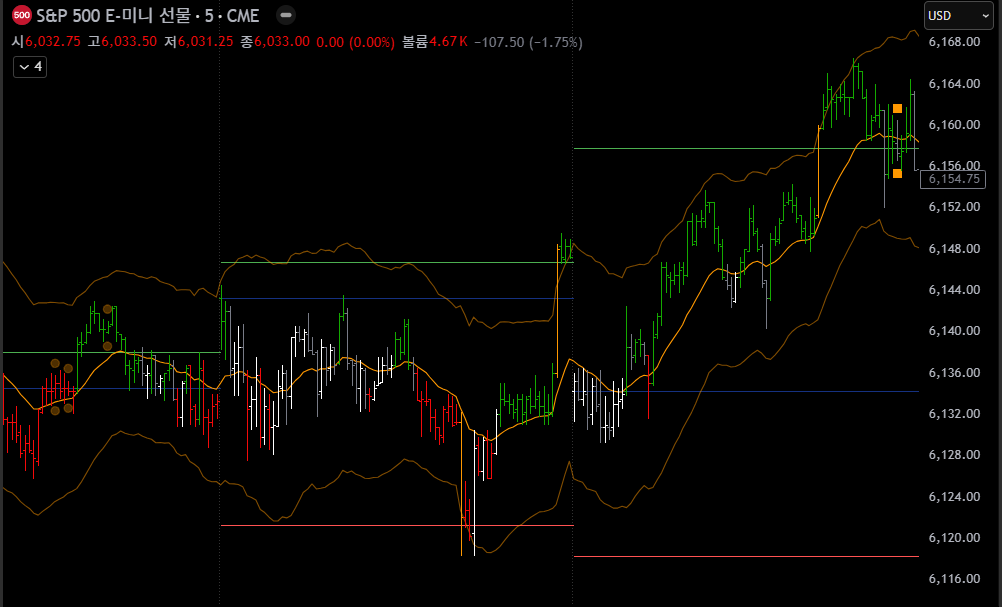
Task: Click the close value 6,033.00
Action: (282, 42)
